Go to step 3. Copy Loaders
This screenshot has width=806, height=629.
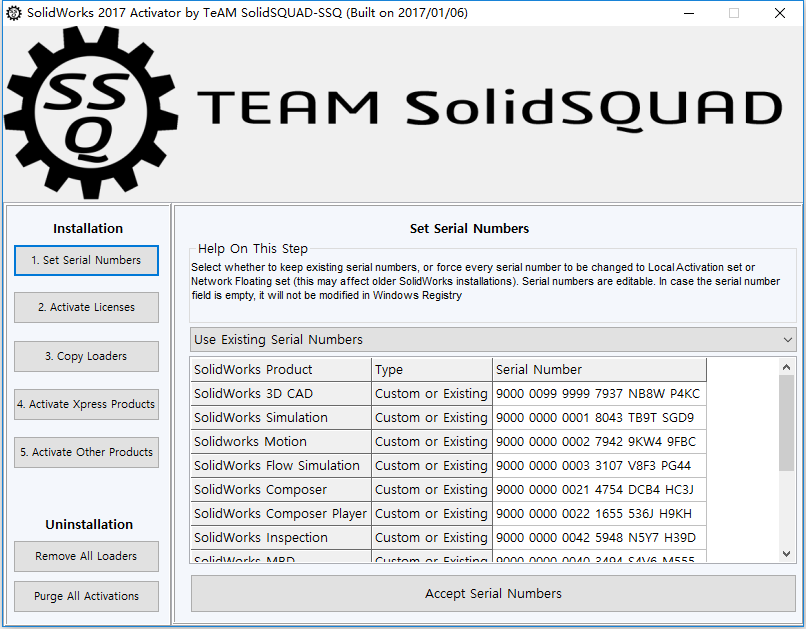point(86,356)
